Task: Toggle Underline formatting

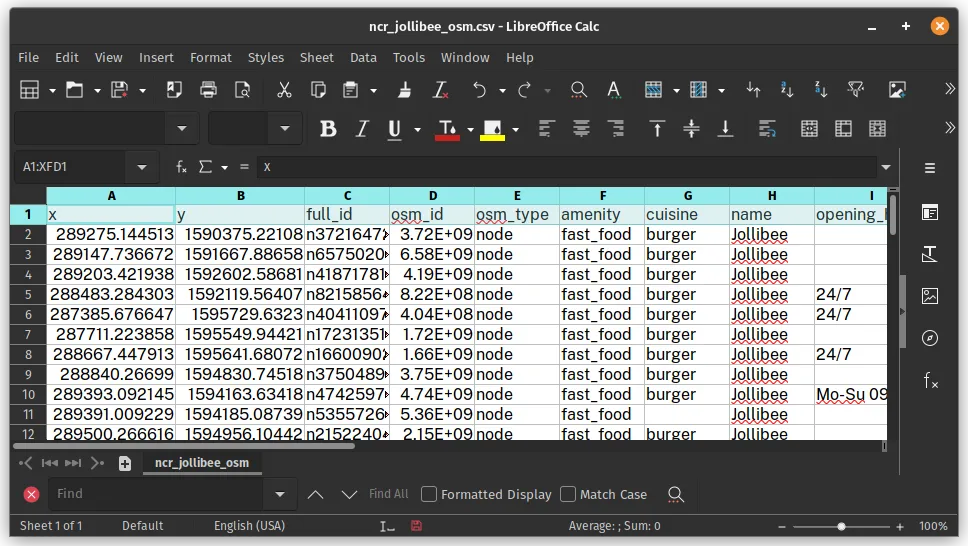Action: click(394, 128)
